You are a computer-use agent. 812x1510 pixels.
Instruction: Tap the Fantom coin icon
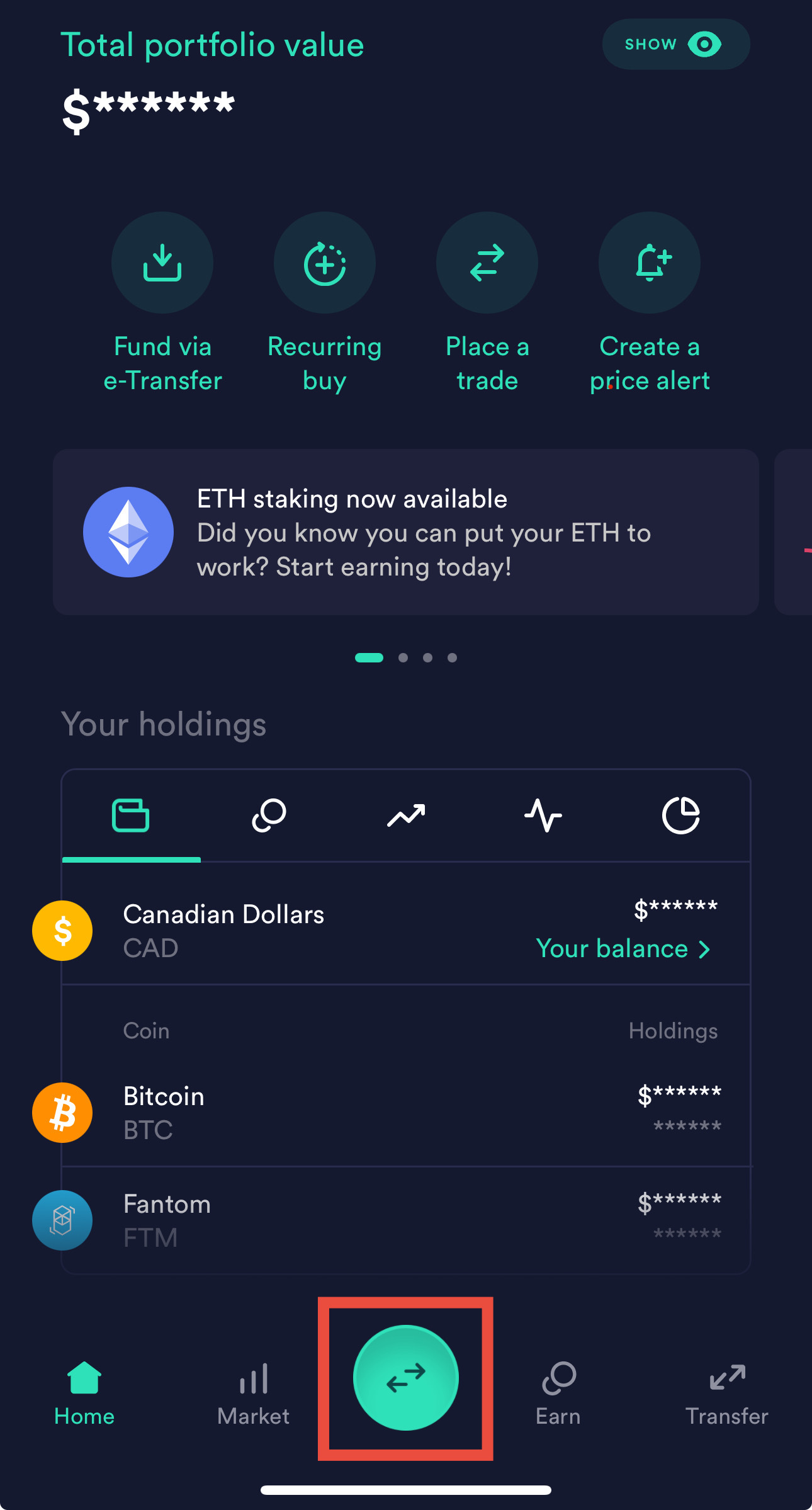click(62, 1220)
